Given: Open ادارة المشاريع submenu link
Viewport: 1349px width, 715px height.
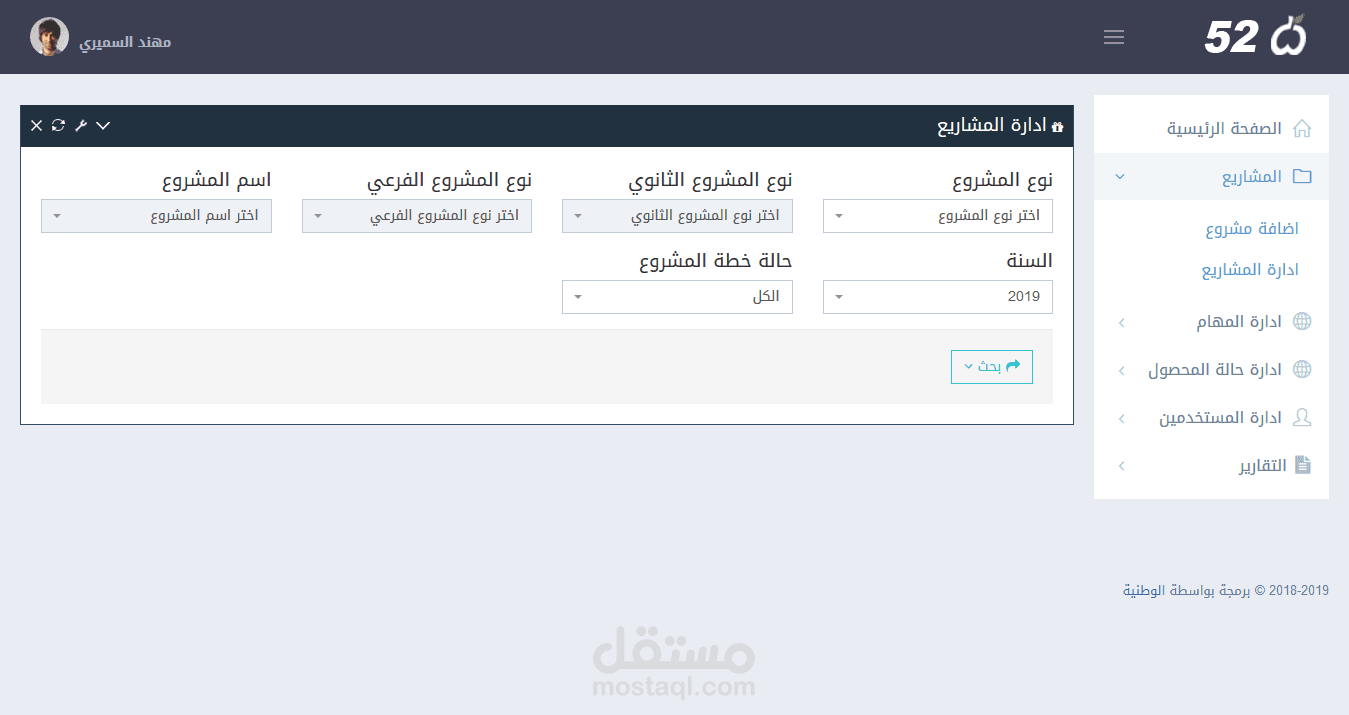Looking at the screenshot, I should pyautogui.click(x=1250, y=270).
